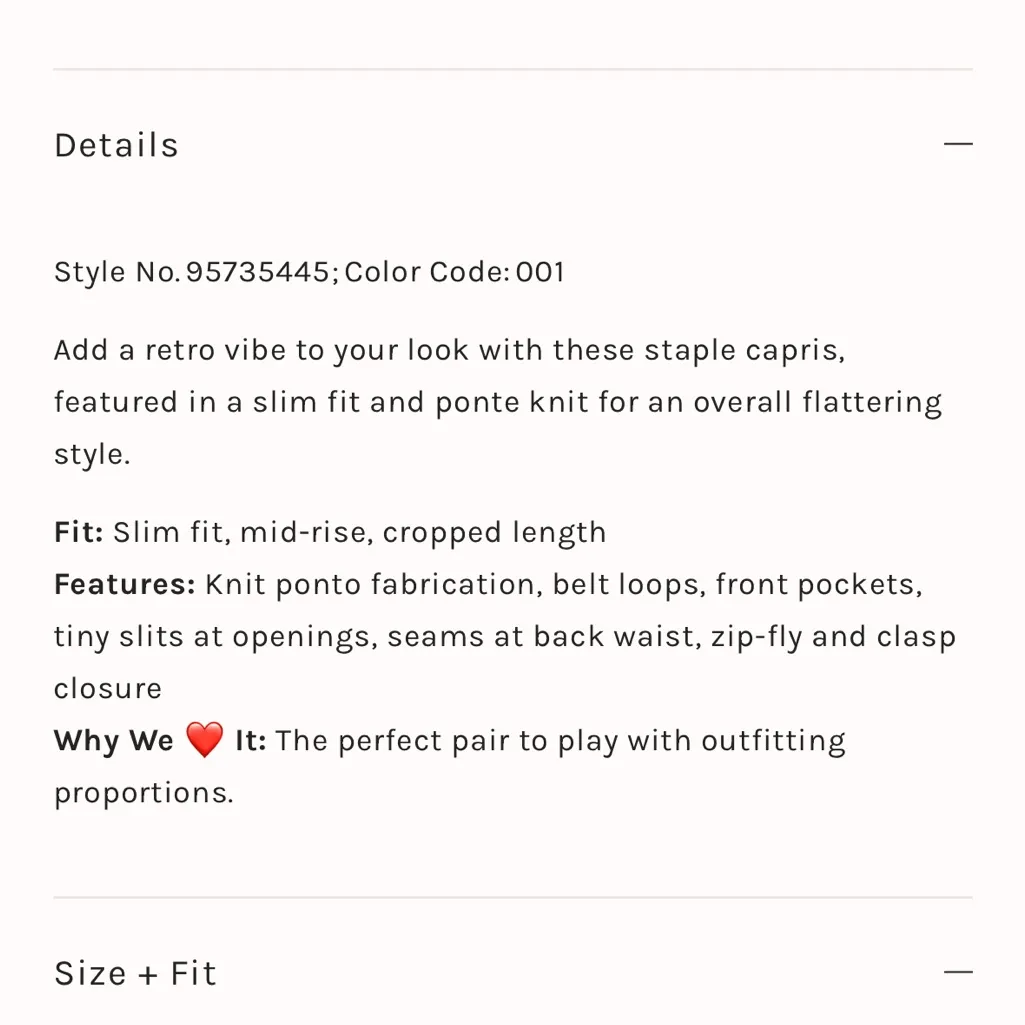Click the red heart emoji
1025x1025 pixels.
click(204, 741)
